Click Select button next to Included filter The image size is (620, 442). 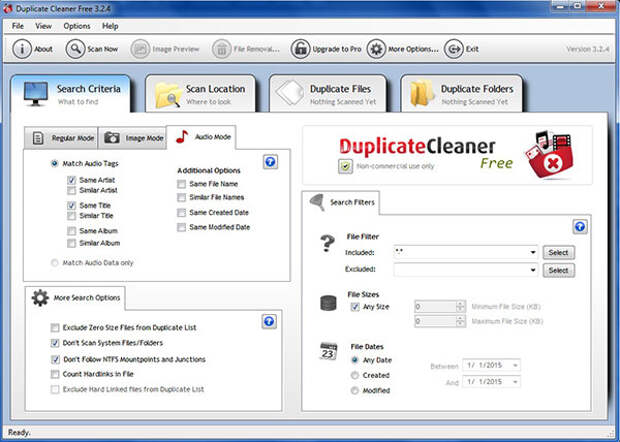coord(558,252)
